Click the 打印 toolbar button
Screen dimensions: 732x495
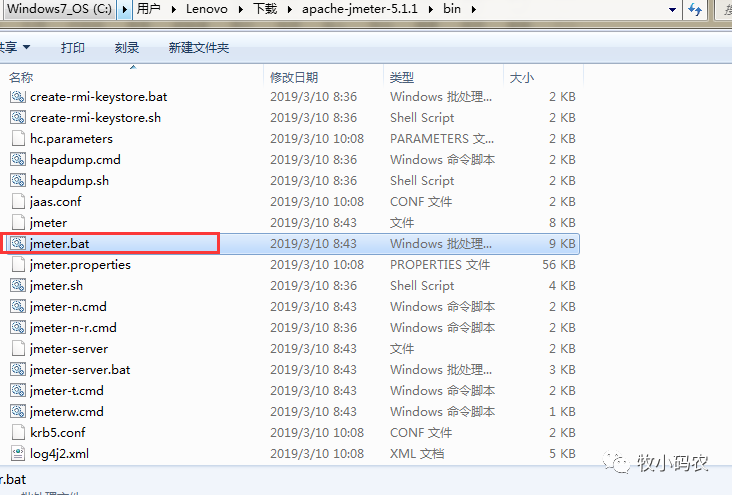tap(73, 48)
